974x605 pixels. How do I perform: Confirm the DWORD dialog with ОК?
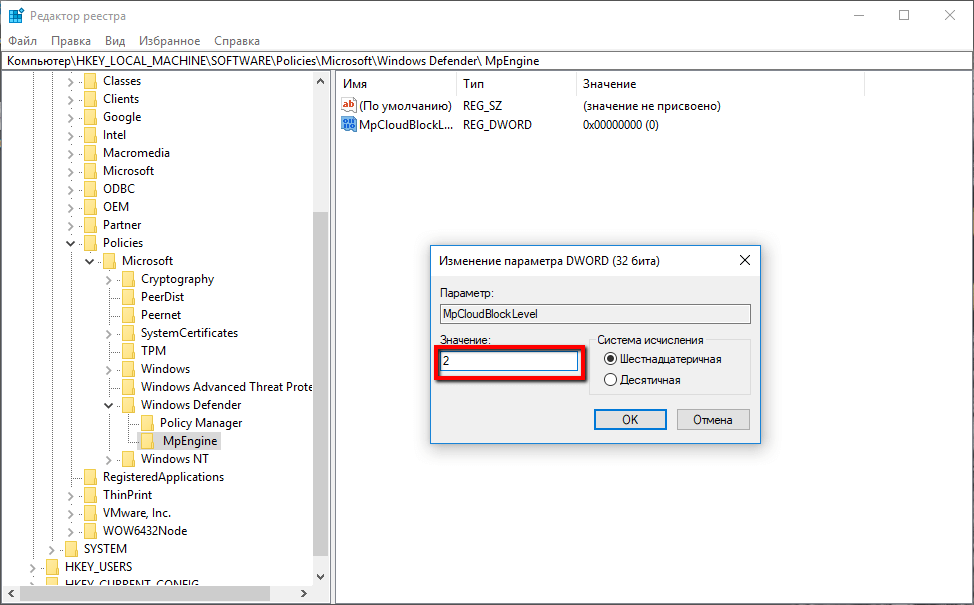630,419
